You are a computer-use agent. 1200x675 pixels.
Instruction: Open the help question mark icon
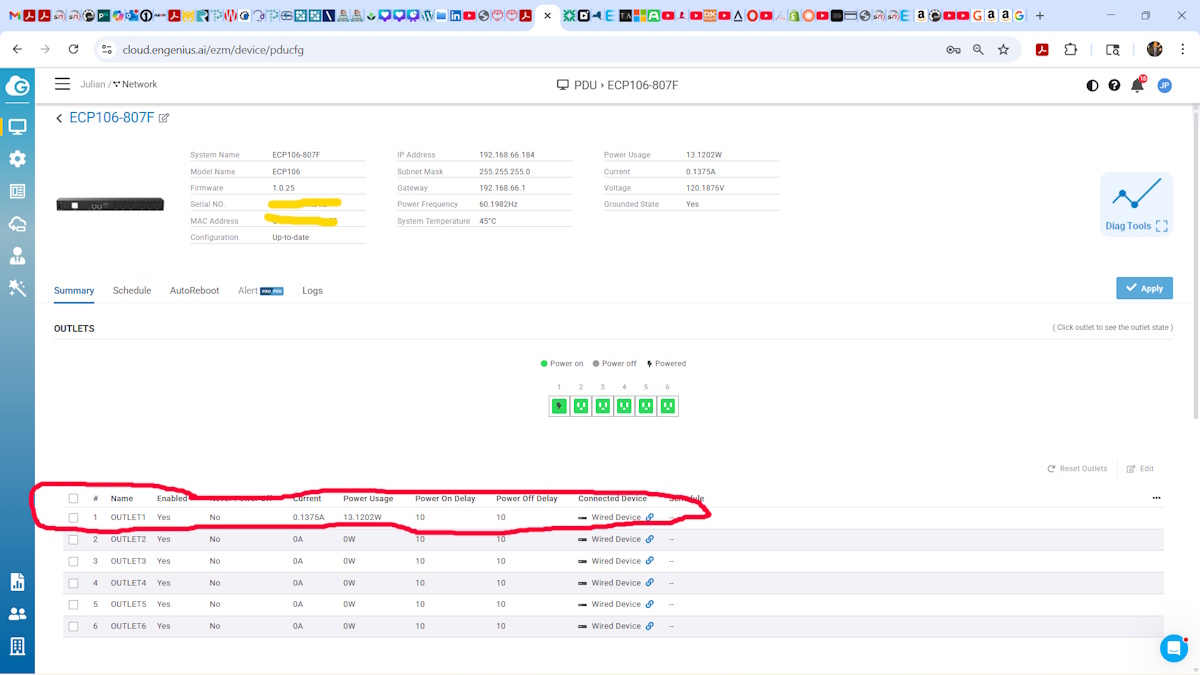pos(1114,86)
